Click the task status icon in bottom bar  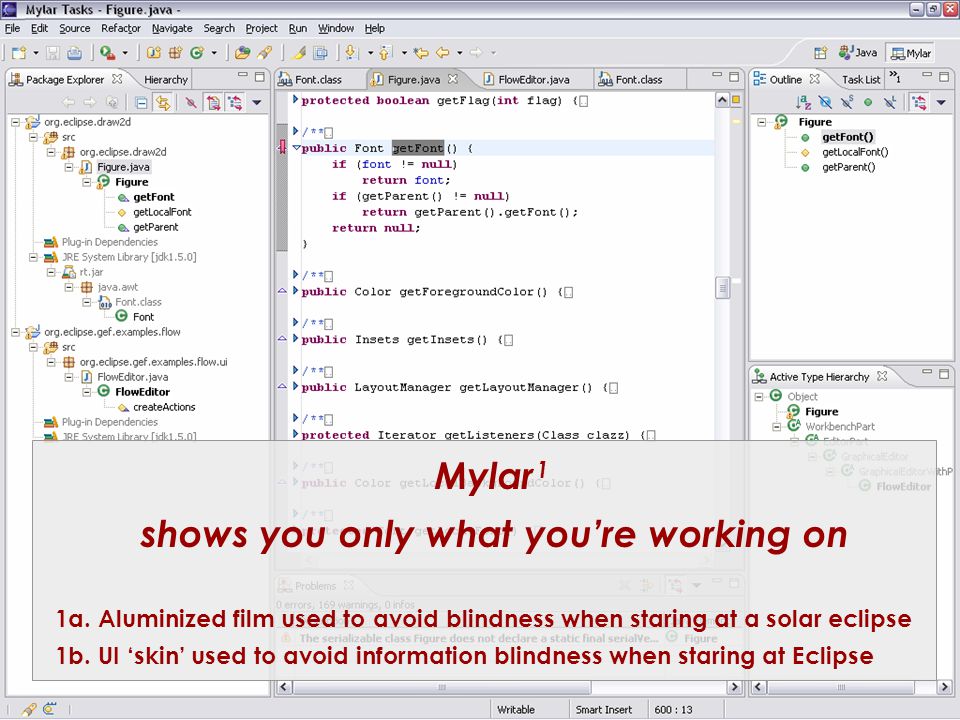click(29, 710)
